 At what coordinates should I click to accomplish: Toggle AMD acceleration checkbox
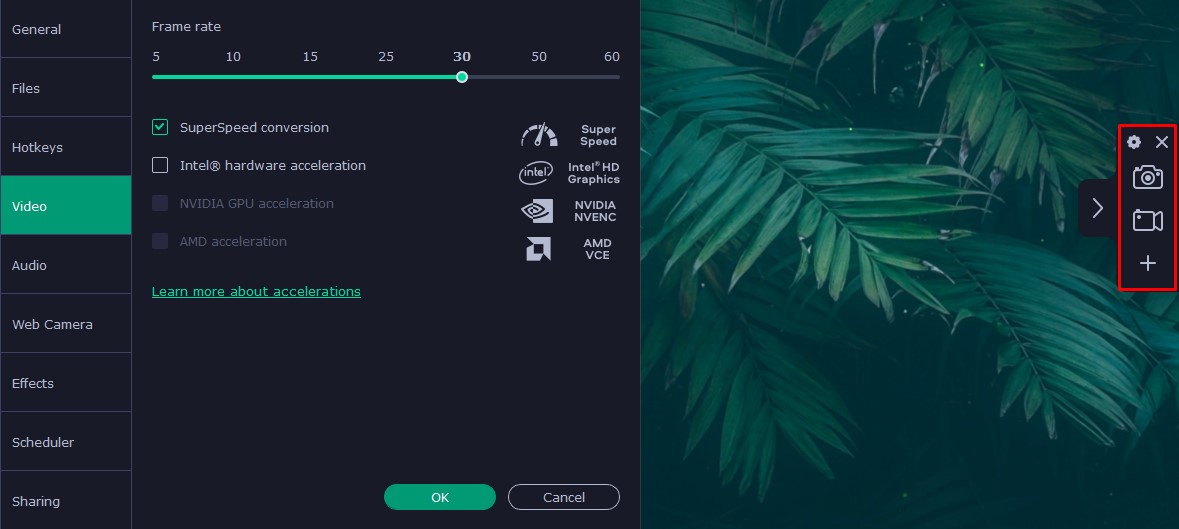pyautogui.click(x=160, y=241)
